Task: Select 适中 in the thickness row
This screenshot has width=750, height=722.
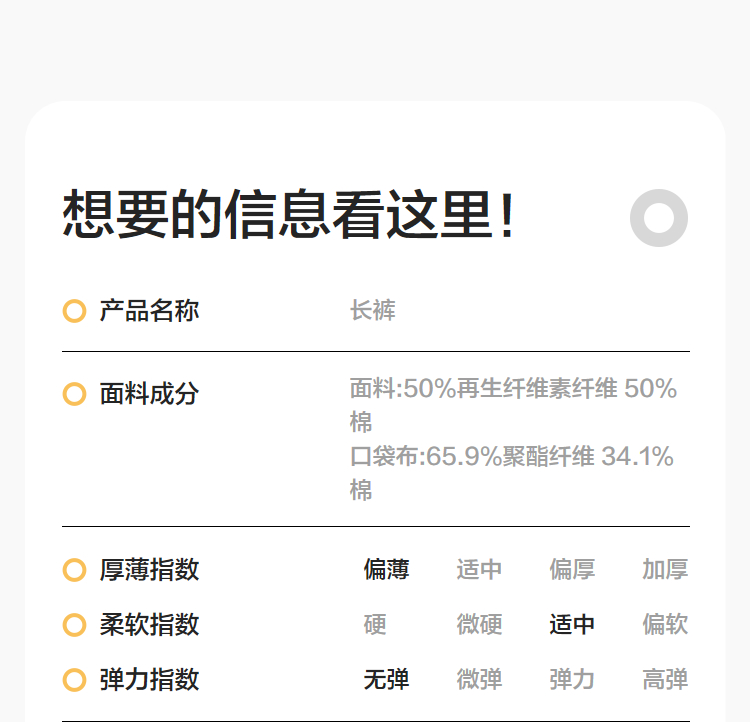Action: tap(479, 570)
